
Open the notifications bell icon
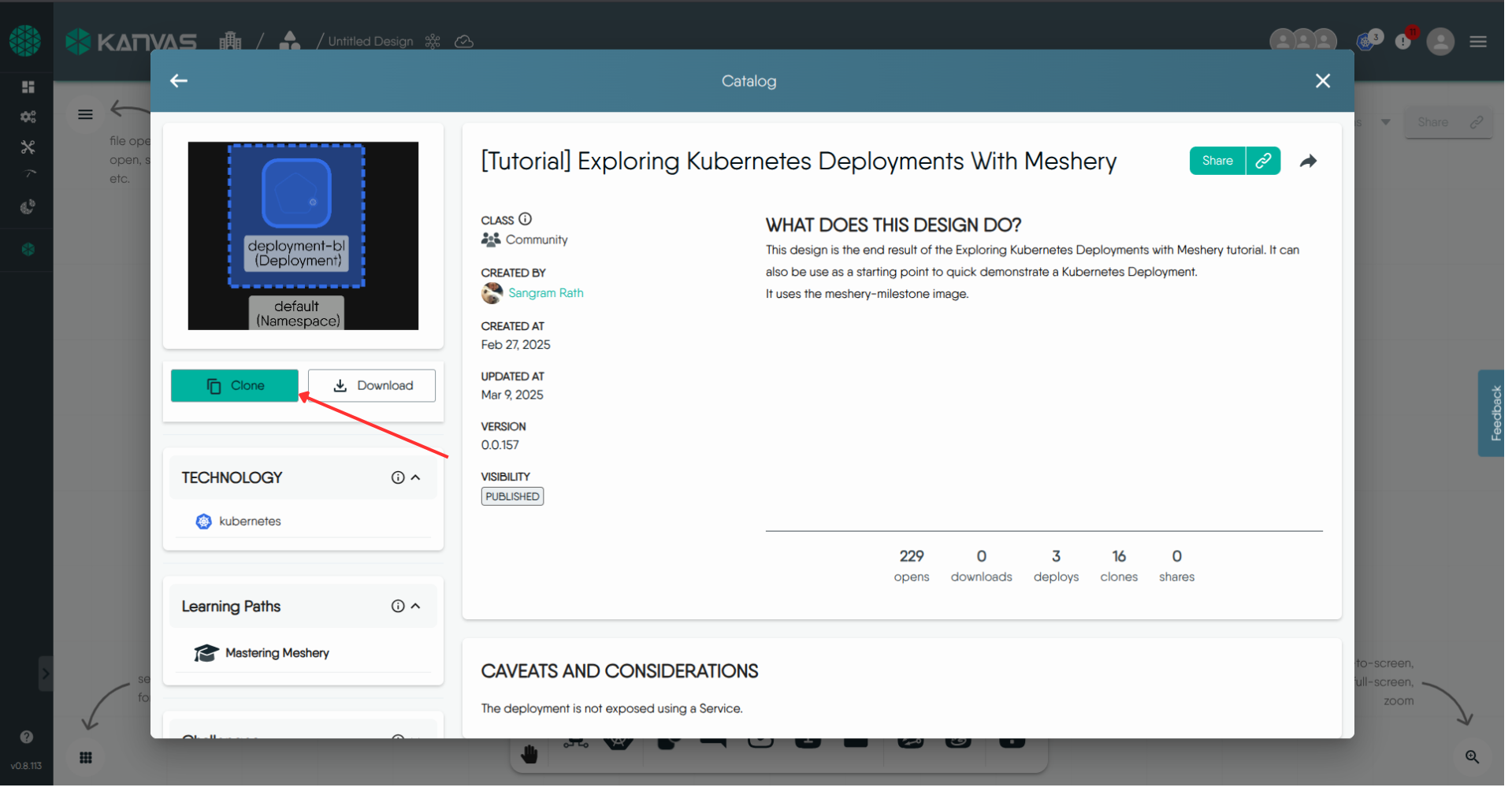click(x=1403, y=41)
